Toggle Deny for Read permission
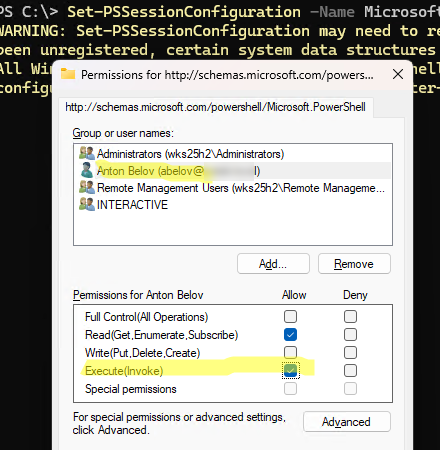The width and height of the screenshot is (440, 450). 350,334
